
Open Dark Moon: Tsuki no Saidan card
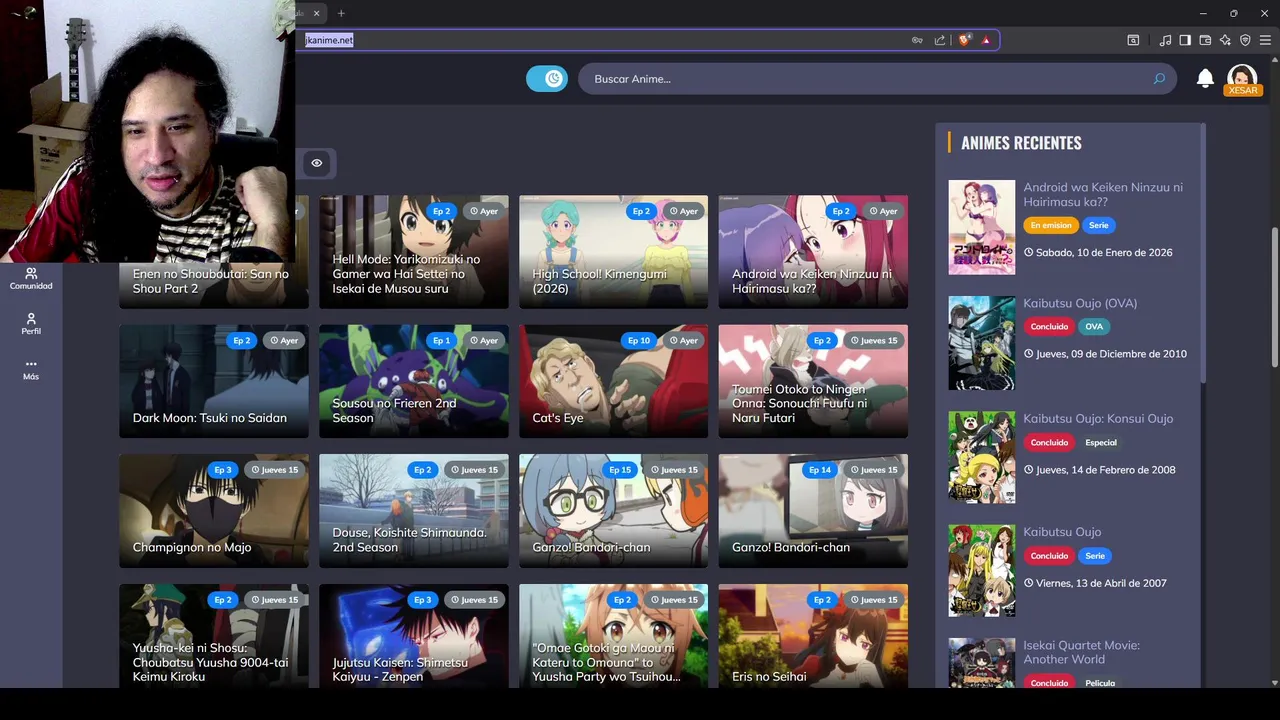coord(214,381)
